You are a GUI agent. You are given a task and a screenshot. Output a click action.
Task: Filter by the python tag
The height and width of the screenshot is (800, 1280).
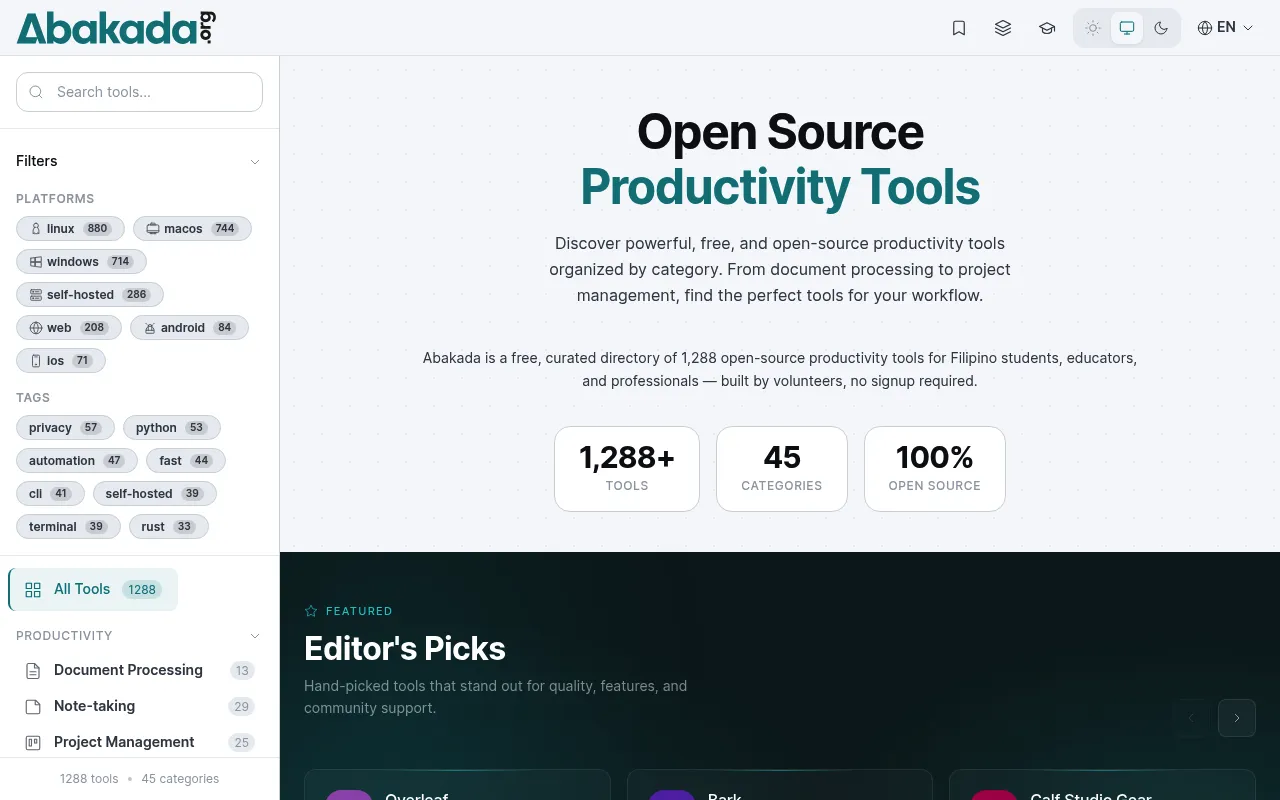tap(171, 428)
